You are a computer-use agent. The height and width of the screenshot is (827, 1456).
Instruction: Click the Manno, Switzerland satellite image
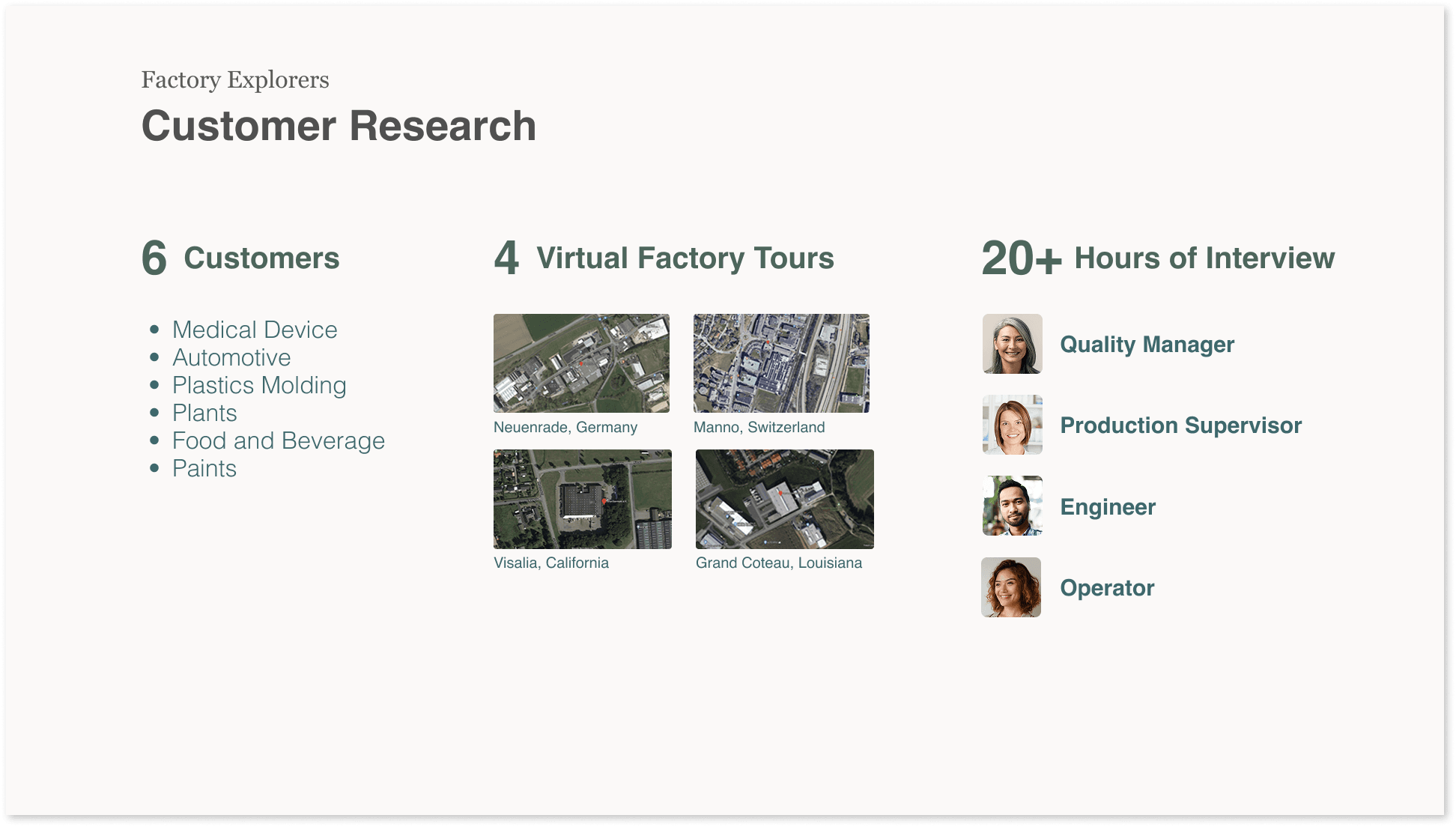[x=781, y=363]
